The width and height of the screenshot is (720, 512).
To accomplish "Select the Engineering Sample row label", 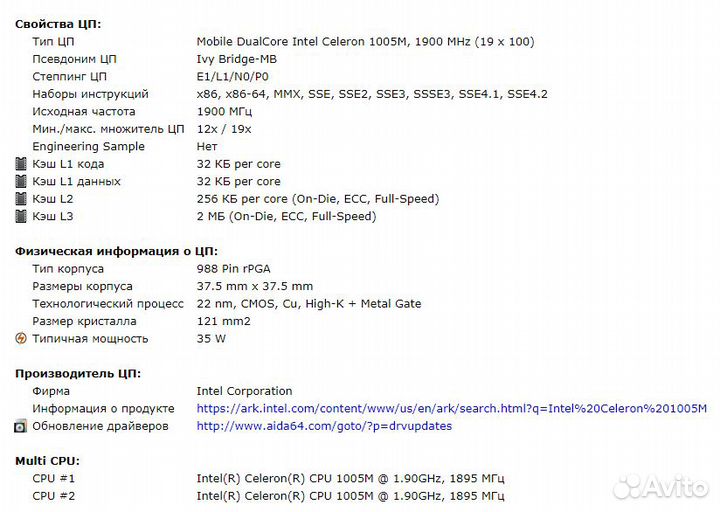I will tap(88, 146).
